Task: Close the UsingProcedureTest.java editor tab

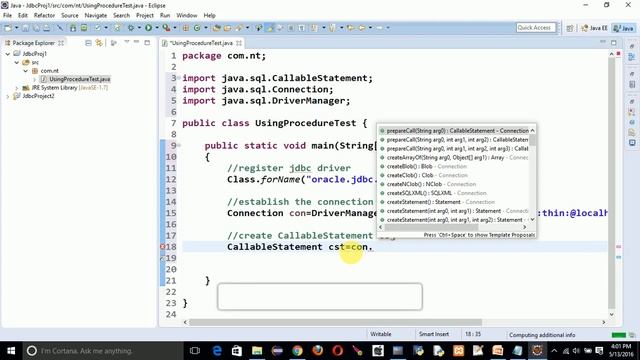Action: click(239, 43)
